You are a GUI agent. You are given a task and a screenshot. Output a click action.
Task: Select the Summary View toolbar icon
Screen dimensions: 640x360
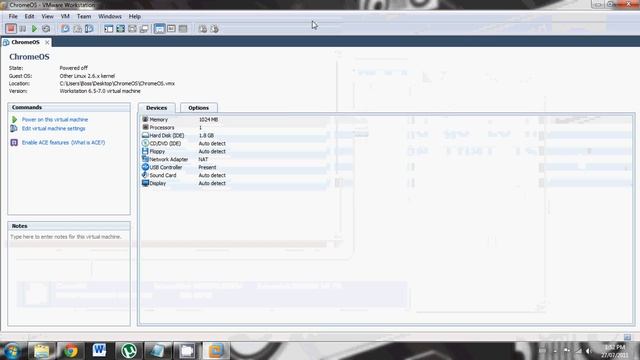tap(159, 29)
